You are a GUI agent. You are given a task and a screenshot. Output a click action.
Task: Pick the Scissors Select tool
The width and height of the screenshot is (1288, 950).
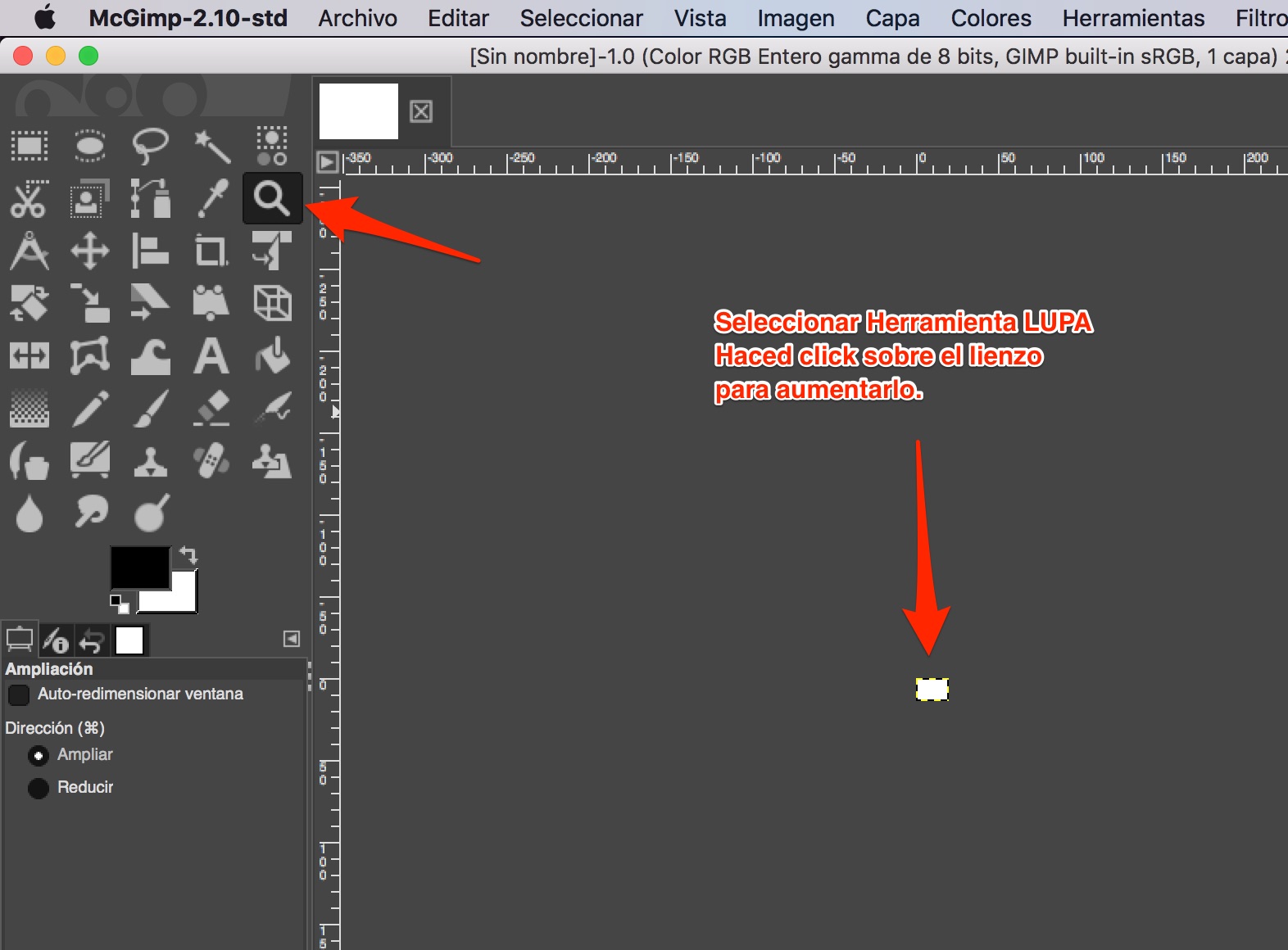tap(29, 199)
